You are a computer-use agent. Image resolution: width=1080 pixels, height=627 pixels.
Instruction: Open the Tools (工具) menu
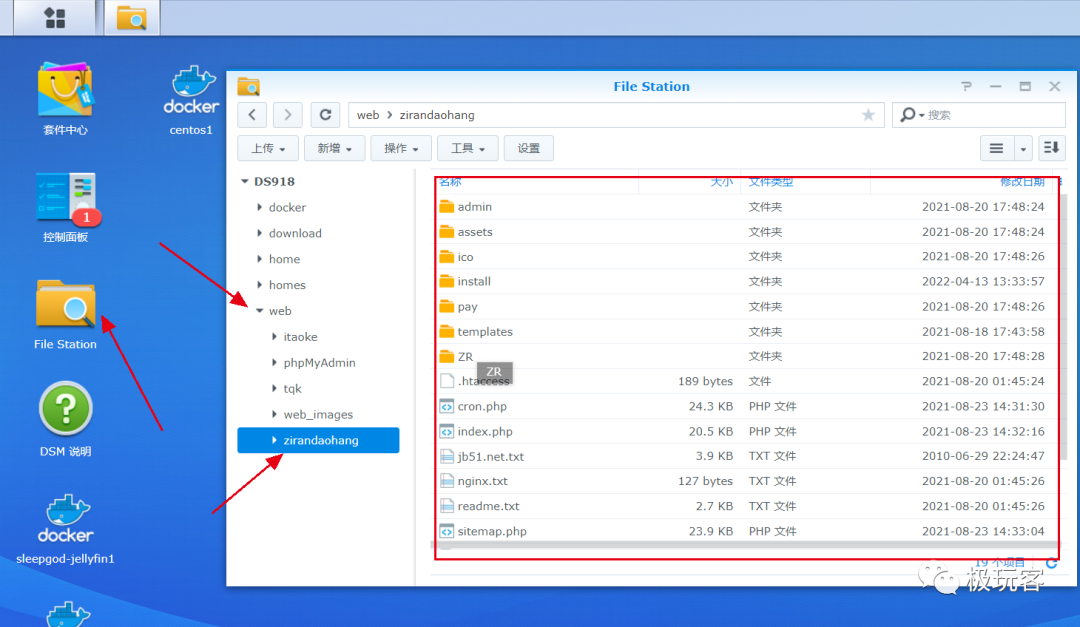click(468, 148)
